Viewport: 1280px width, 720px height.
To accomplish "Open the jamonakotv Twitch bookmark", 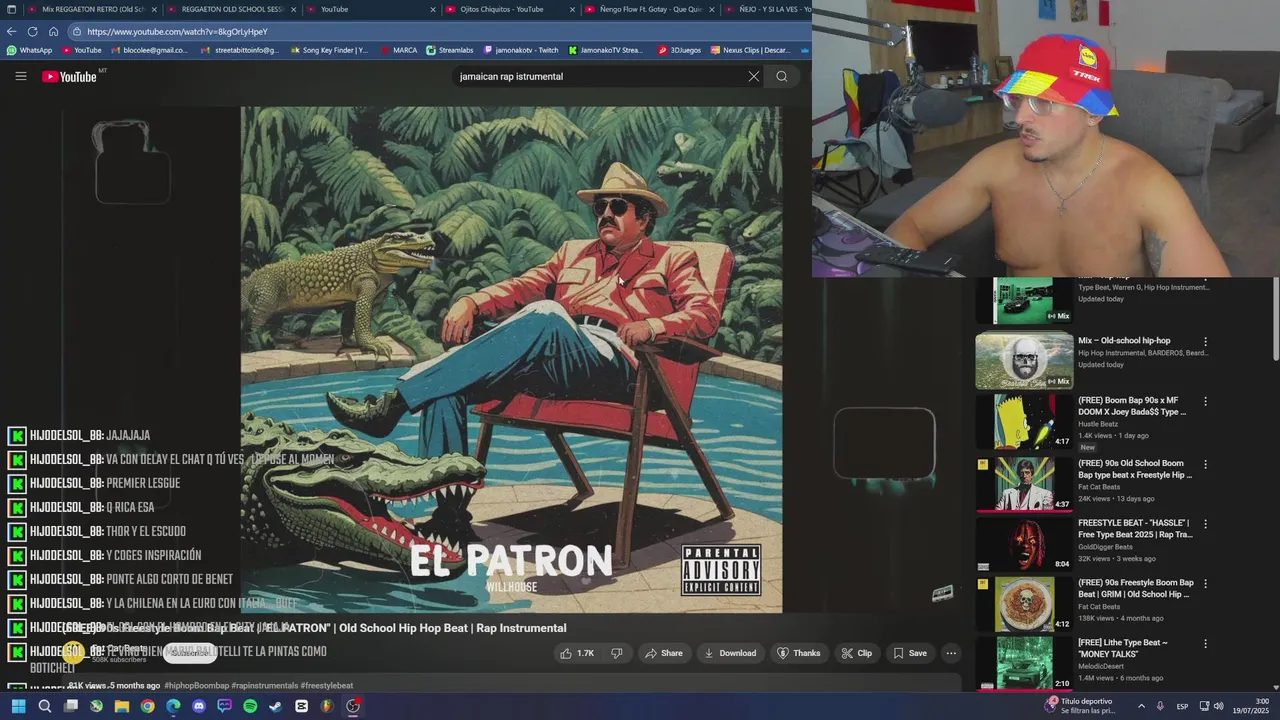I will click(520, 50).
